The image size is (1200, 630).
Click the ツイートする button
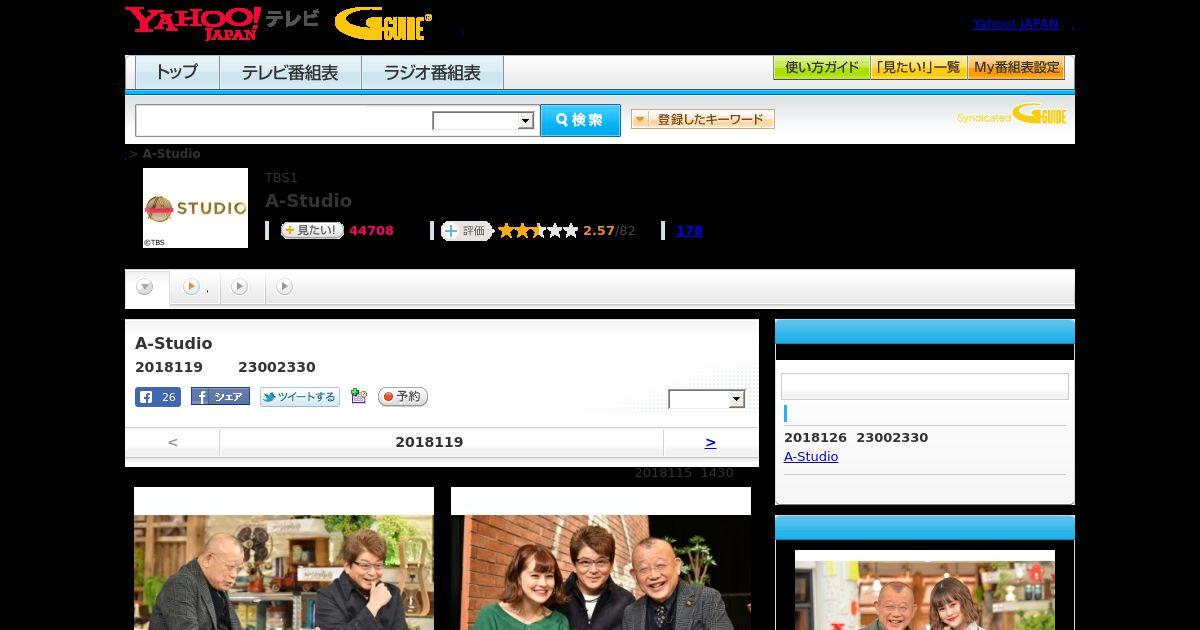[300, 397]
